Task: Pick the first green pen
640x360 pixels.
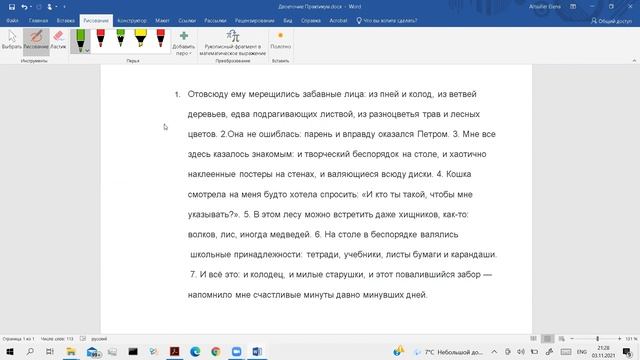Action: pyautogui.click(x=80, y=39)
